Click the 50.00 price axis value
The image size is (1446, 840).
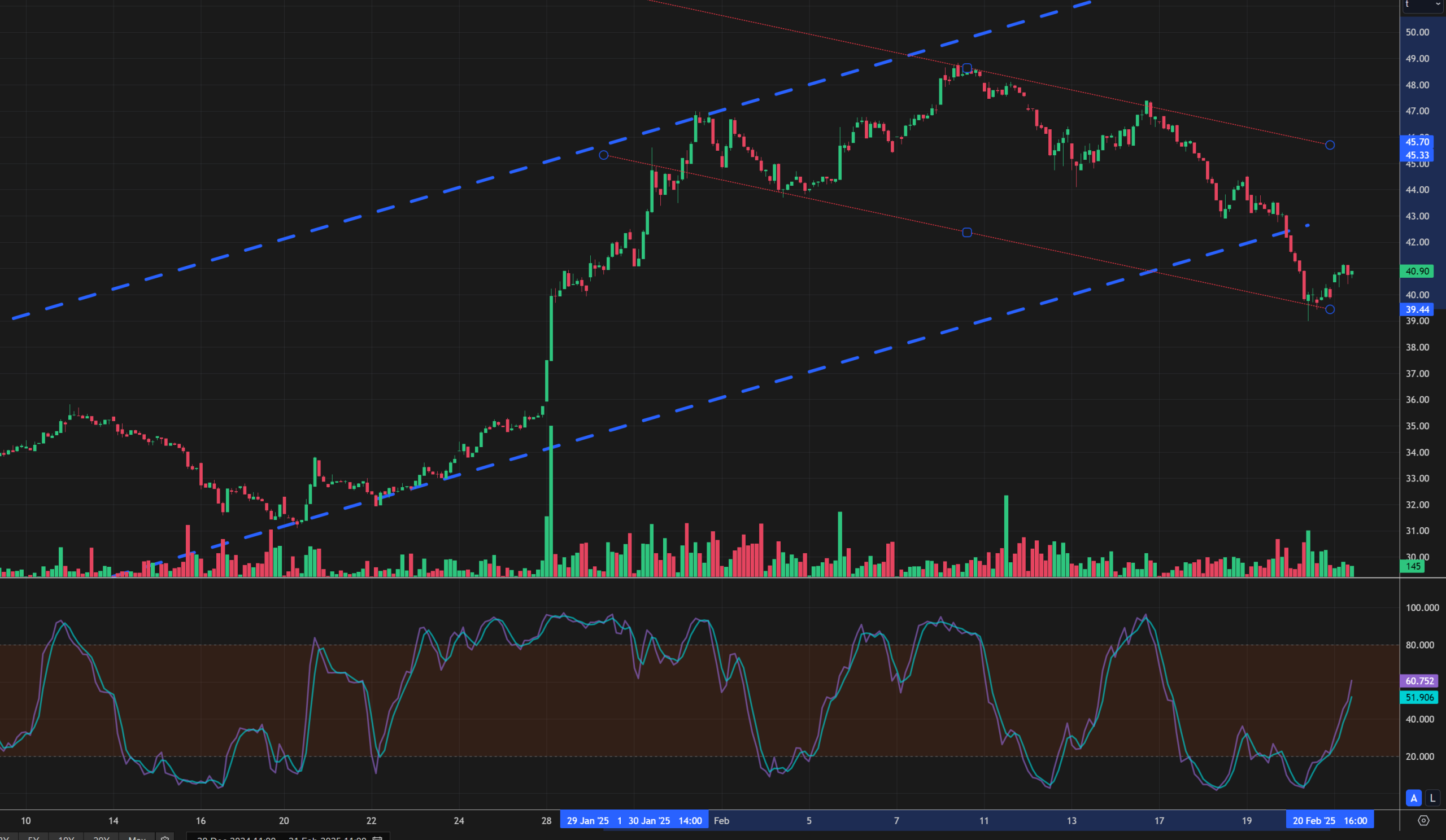(x=1417, y=32)
